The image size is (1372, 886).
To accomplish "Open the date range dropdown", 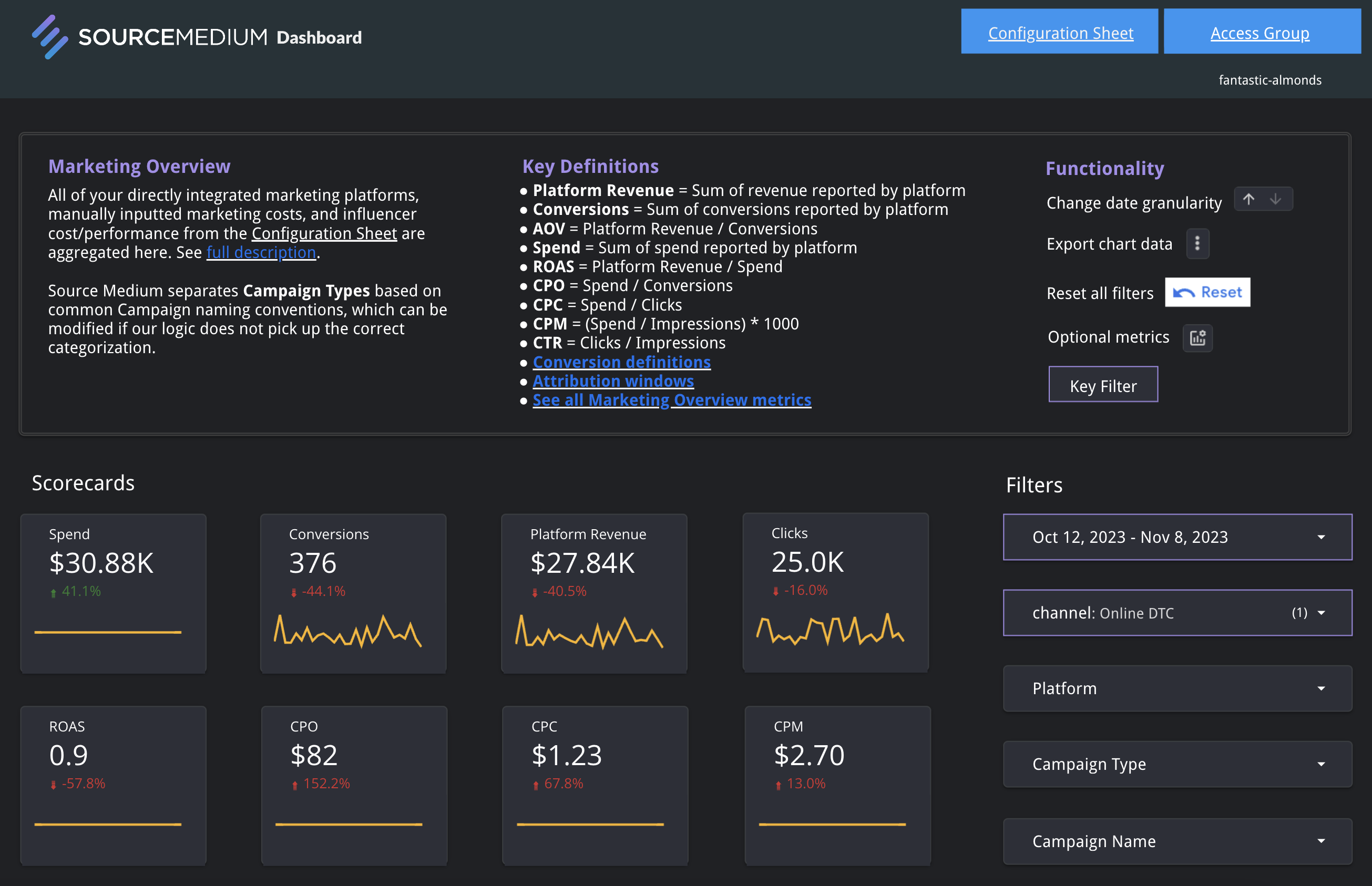I will [x=1177, y=537].
